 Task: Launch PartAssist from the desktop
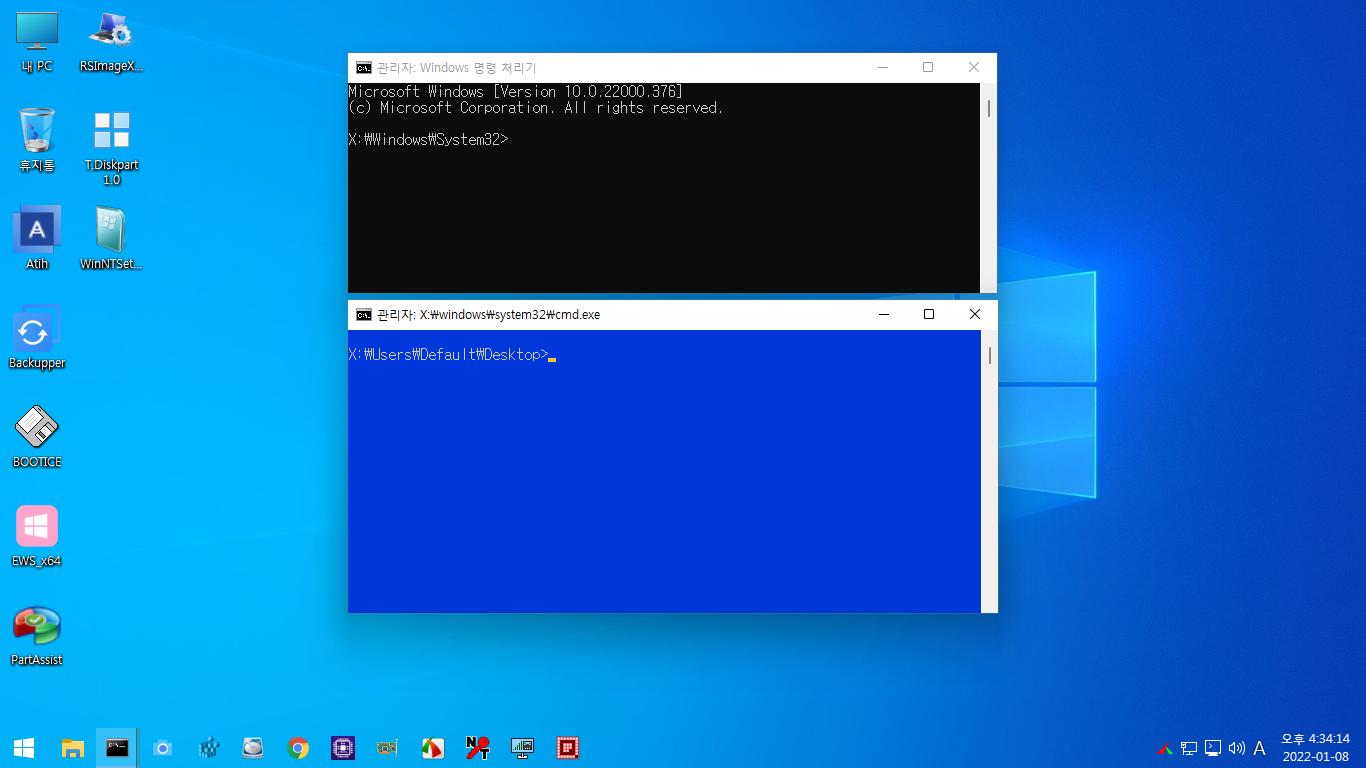(x=37, y=635)
